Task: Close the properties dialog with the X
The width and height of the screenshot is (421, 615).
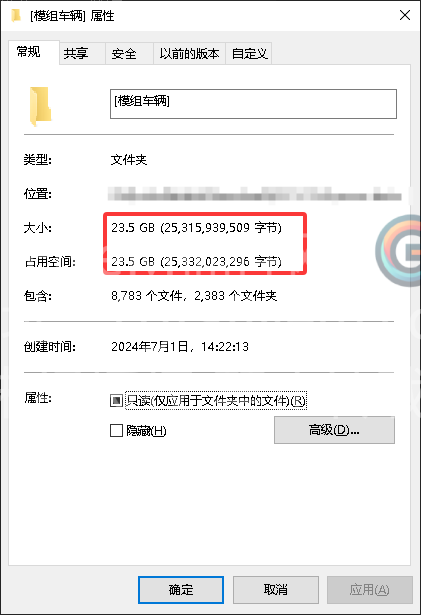Action: point(405,15)
